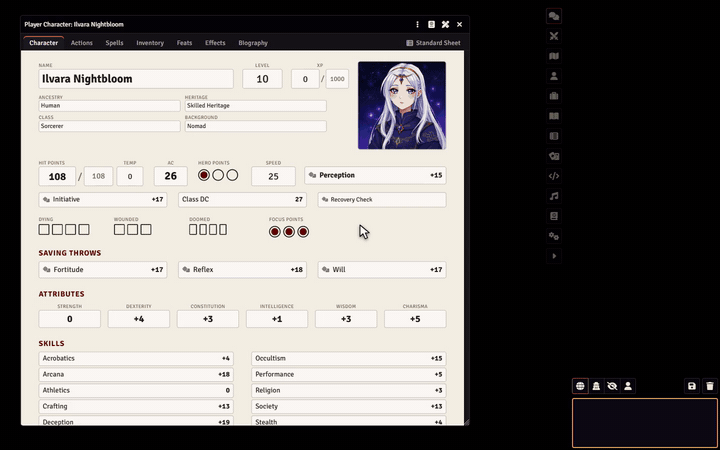Expand the collapsed sidebar with the arrow
Image resolution: width=720 pixels, height=450 pixels.
click(554, 256)
